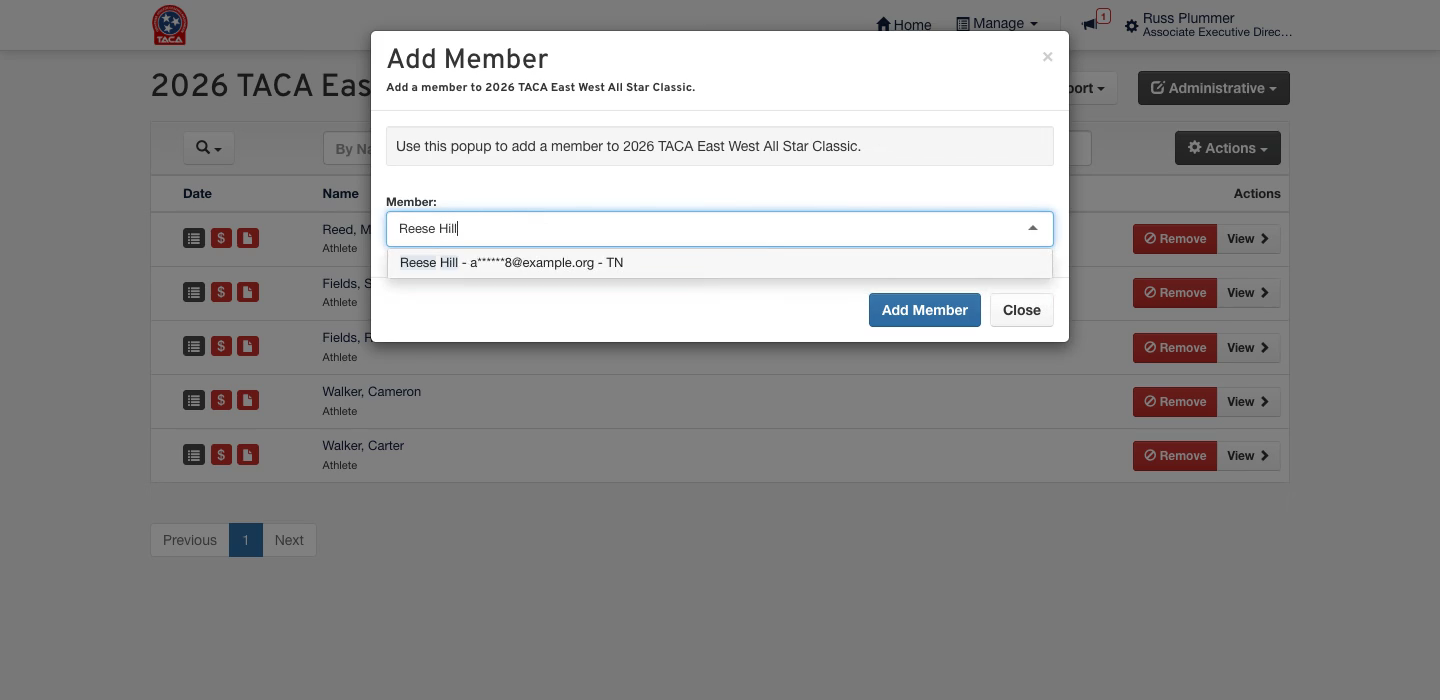Screen dimensions: 1440x700
Task: Open the Manage menu
Action: [997, 24]
